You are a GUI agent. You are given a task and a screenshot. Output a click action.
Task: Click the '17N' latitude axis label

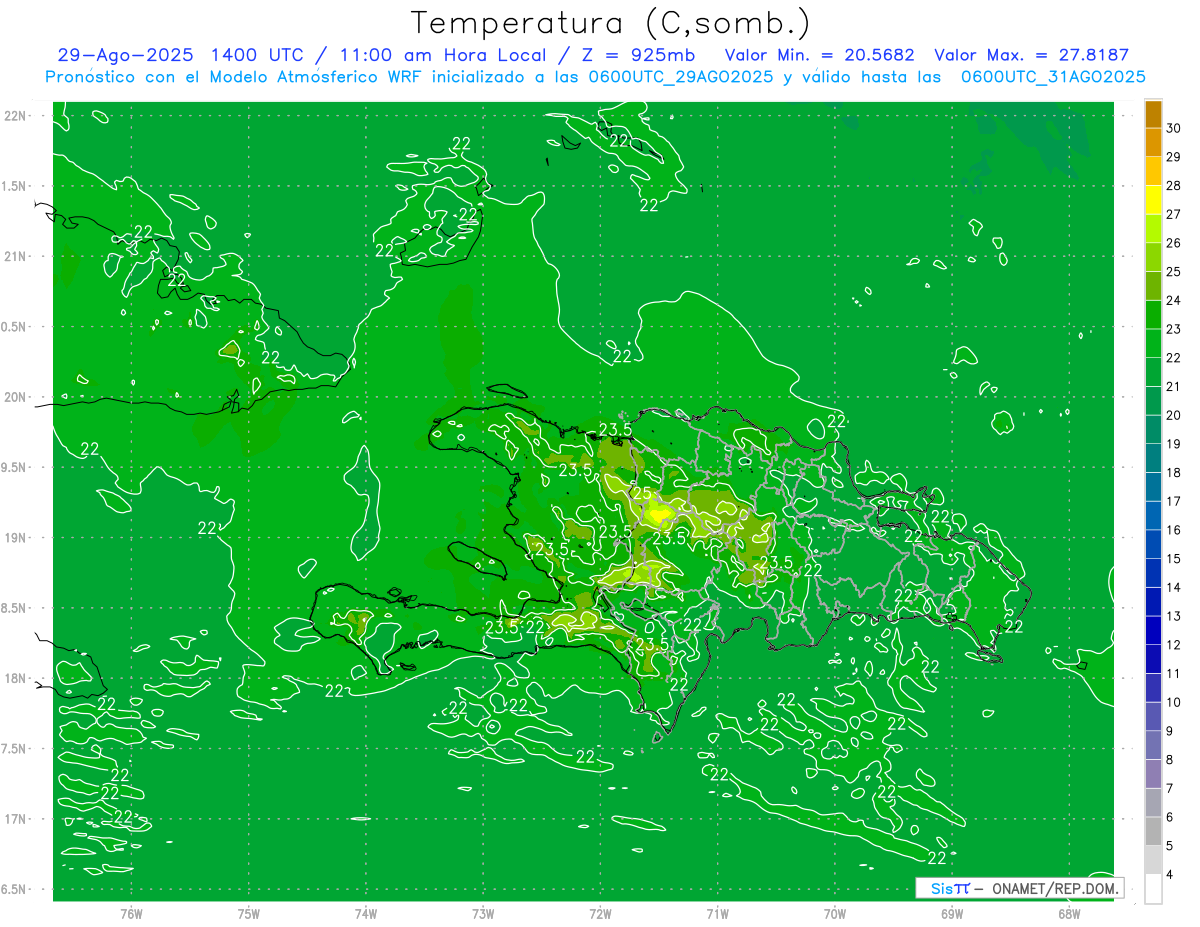pyautogui.click(x=15, y=819)
